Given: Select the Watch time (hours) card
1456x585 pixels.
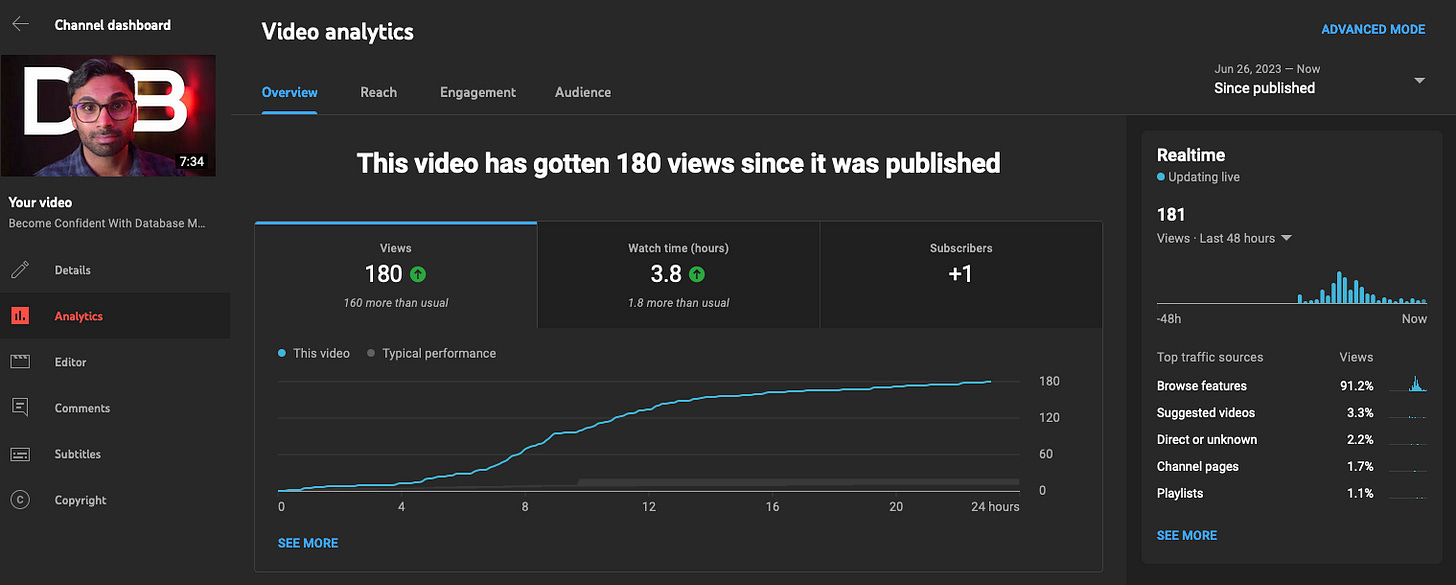Looking at the screenshot, I should coord(678,275).
